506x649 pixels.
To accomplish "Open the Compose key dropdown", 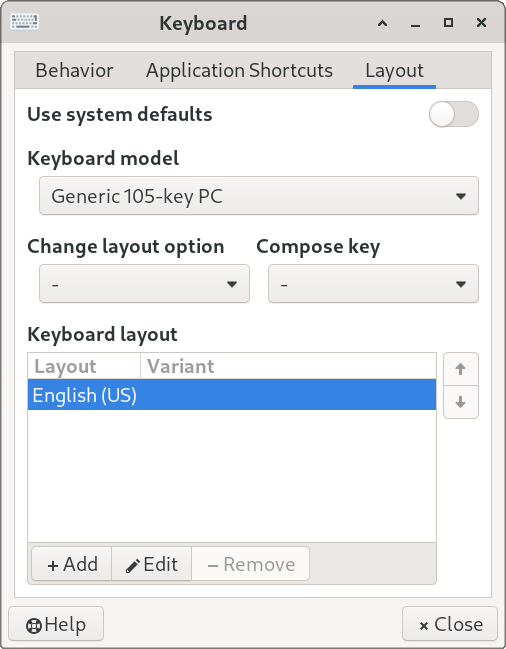I will coord(373,284).
